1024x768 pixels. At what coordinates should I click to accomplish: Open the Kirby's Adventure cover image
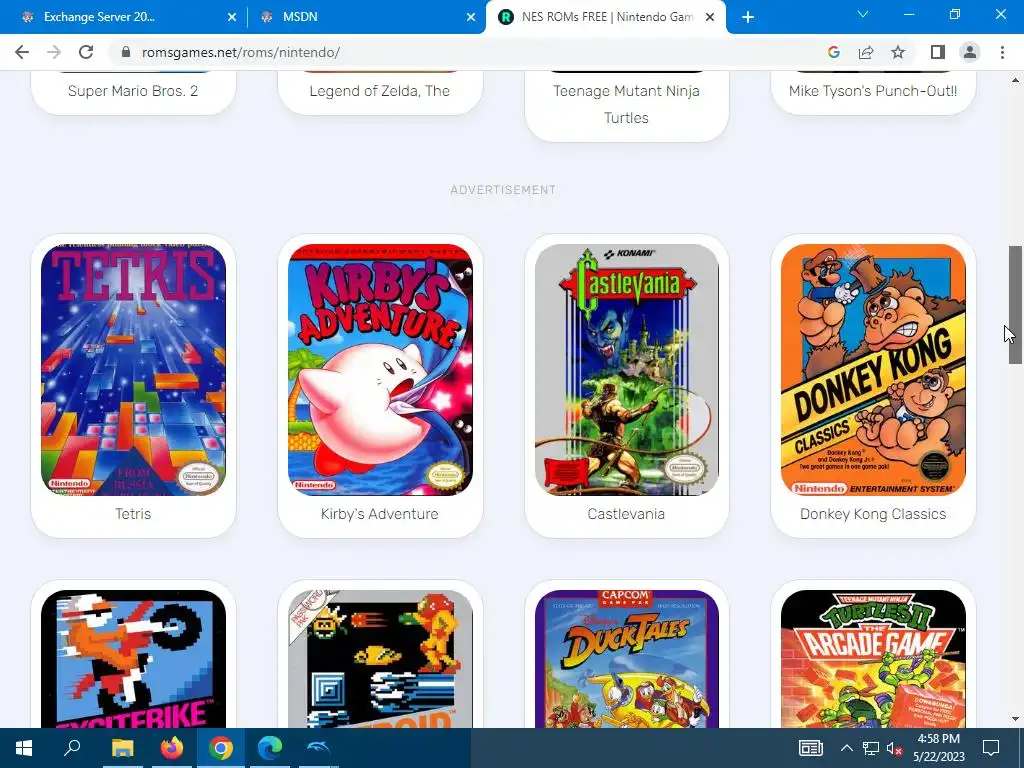pyautogui.click(x=380, y=370)
